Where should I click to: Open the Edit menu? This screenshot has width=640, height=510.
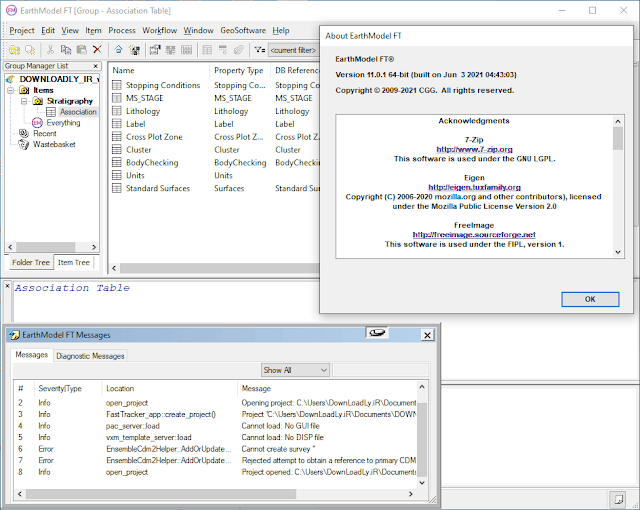(48, 30)
